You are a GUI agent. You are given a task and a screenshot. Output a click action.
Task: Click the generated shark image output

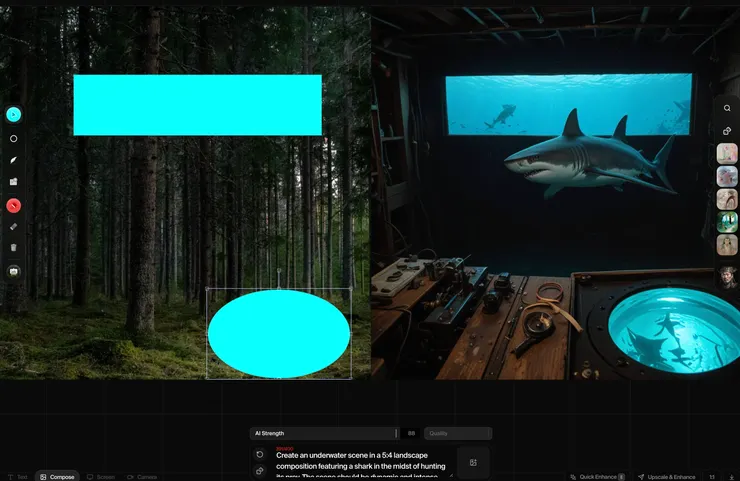tap(555, 193)
